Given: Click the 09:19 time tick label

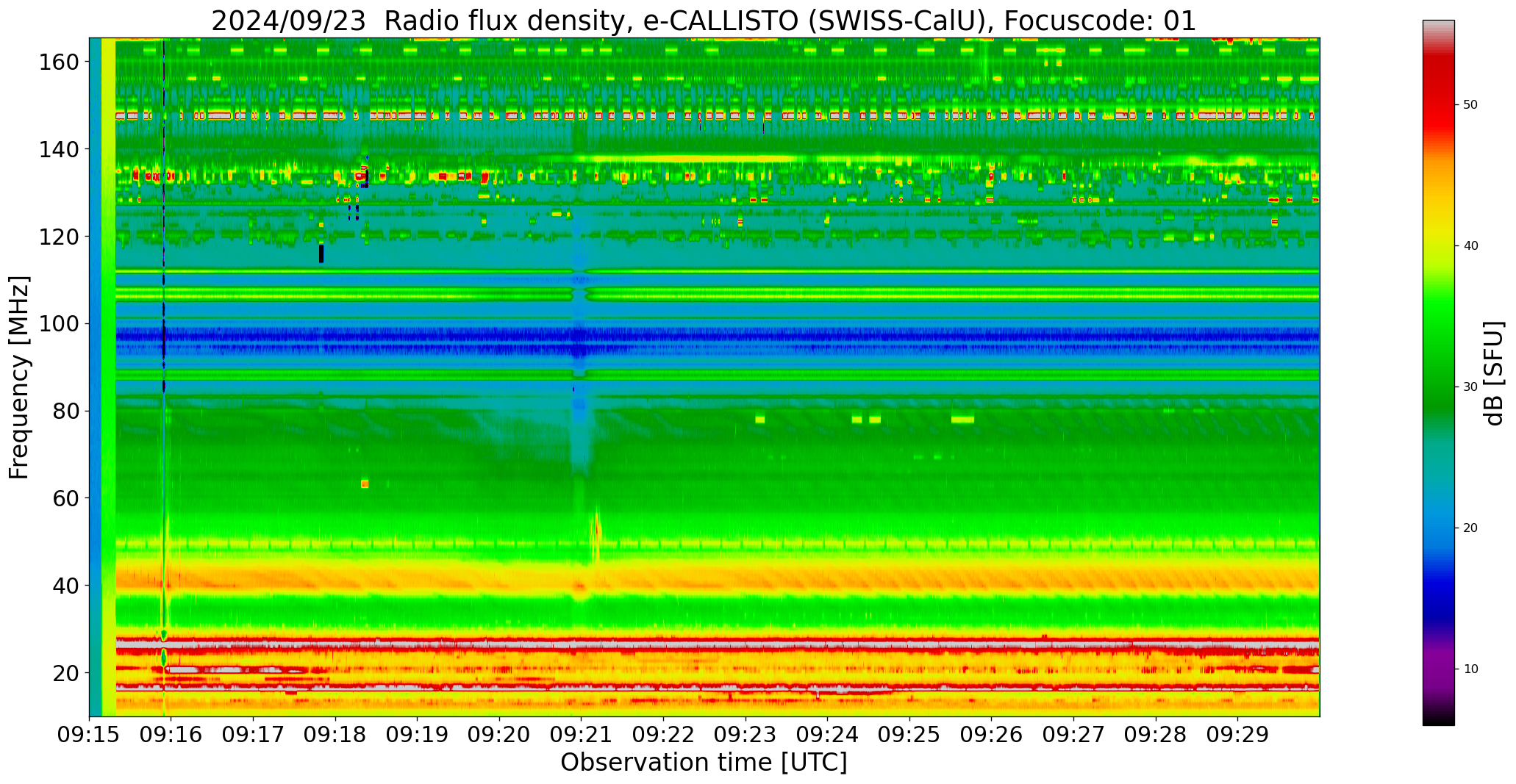Looking at the screenshot, I should pos(418,734).
